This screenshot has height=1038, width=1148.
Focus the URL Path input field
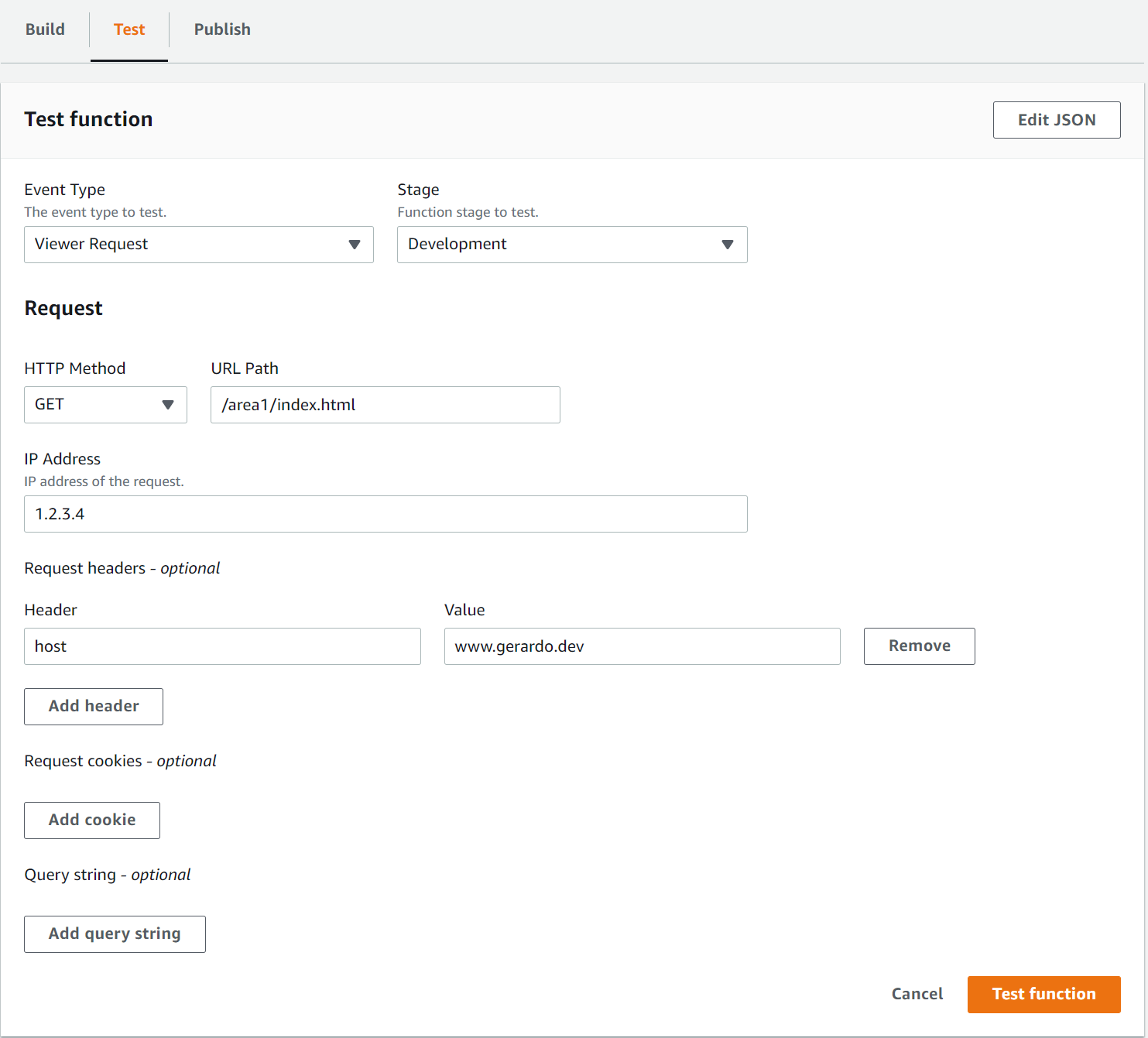(x=385, y=405)
